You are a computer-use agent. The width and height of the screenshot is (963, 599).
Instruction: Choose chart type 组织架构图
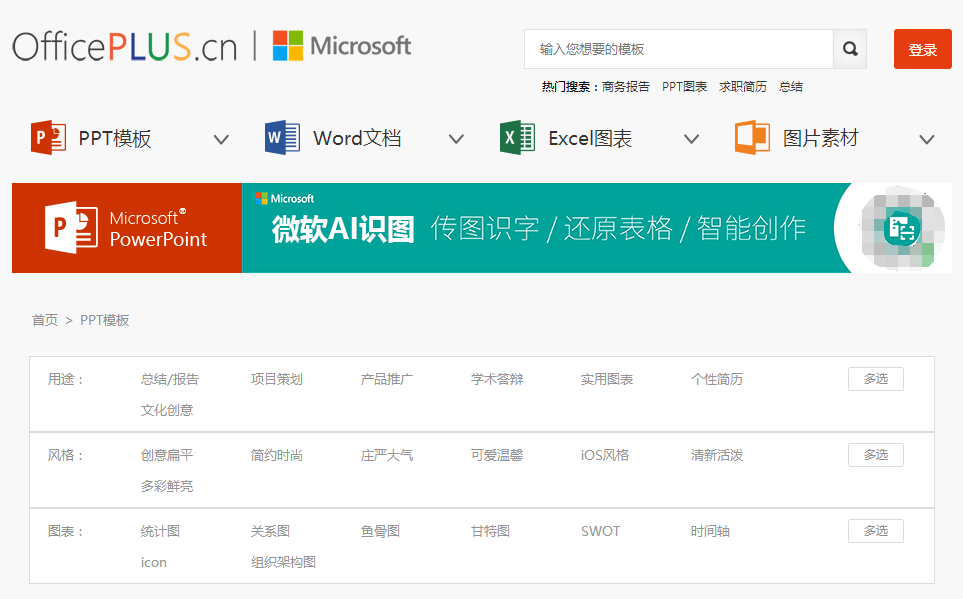click(283, 562)
